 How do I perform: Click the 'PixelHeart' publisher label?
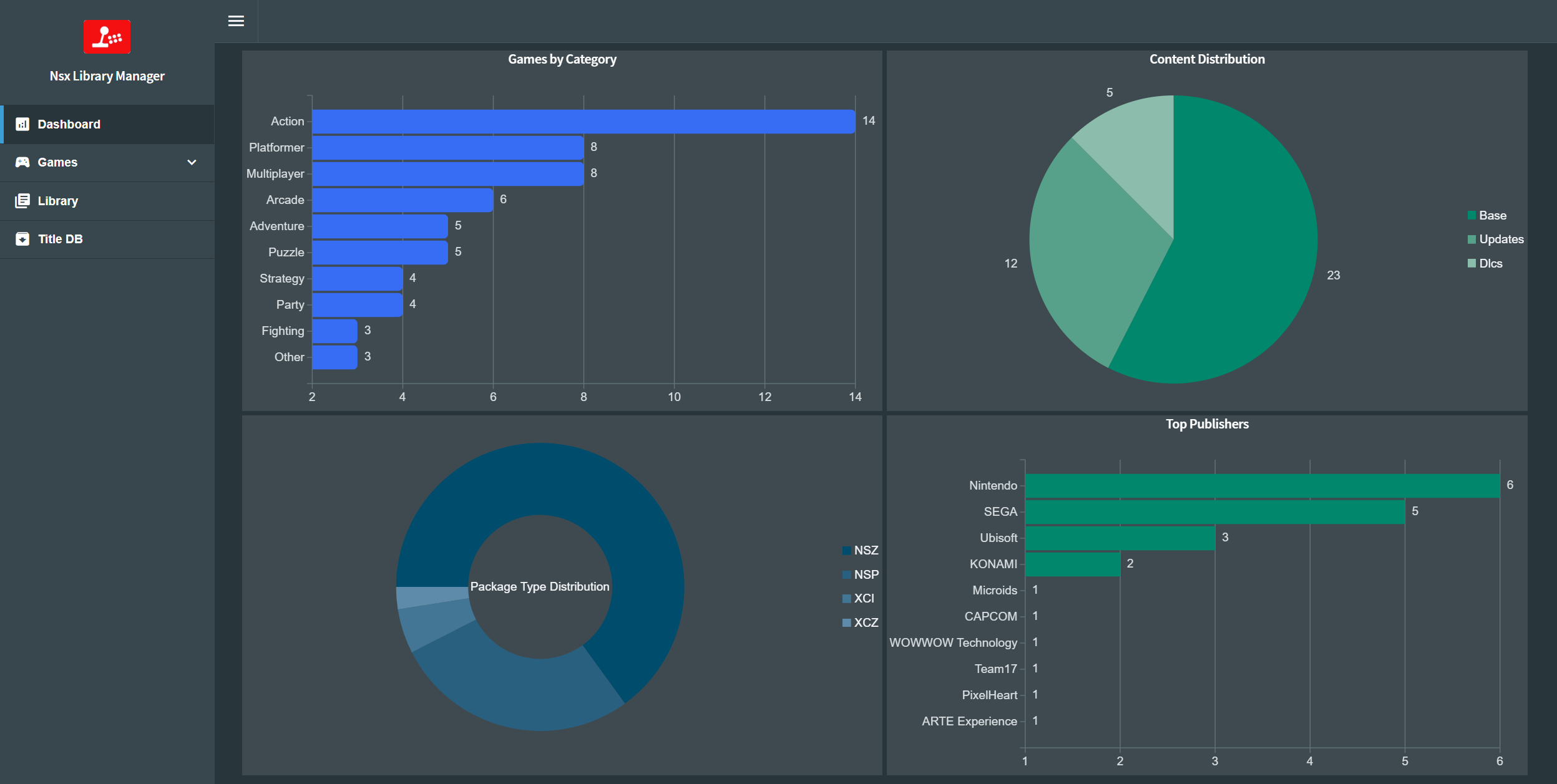990,695
